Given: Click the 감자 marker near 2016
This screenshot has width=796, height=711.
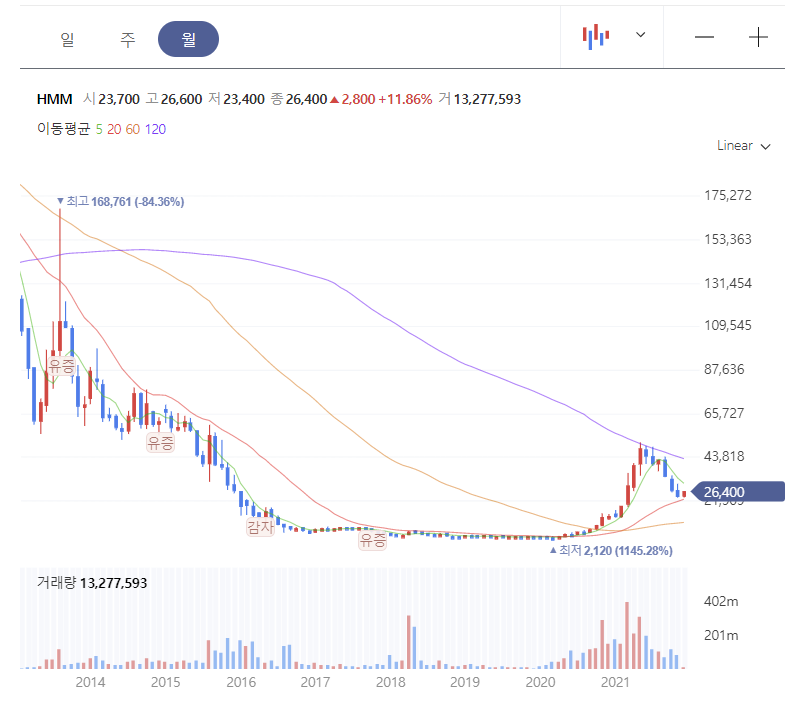Looking at the screenshot, I should [x=260, y=526].
